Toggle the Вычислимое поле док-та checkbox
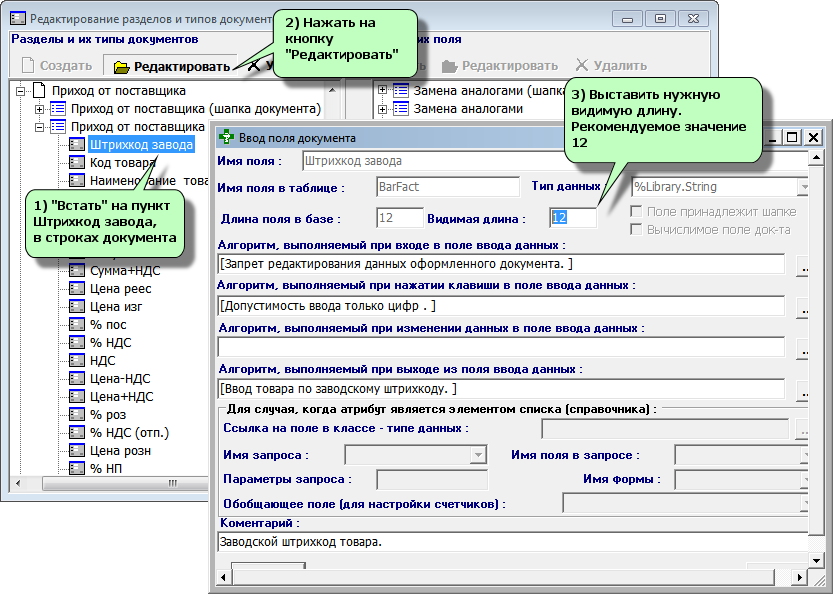The width and height of the screenshot is (833, 594). (x=637, y=230)
